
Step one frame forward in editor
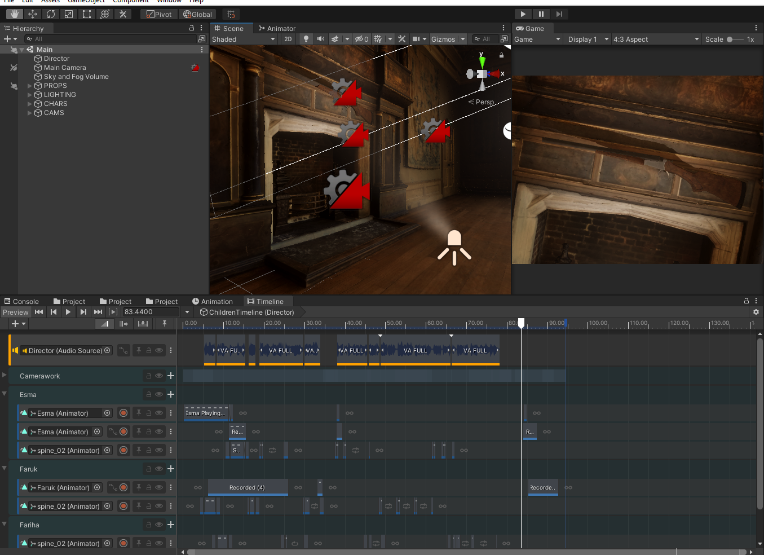tap(559, 14)
